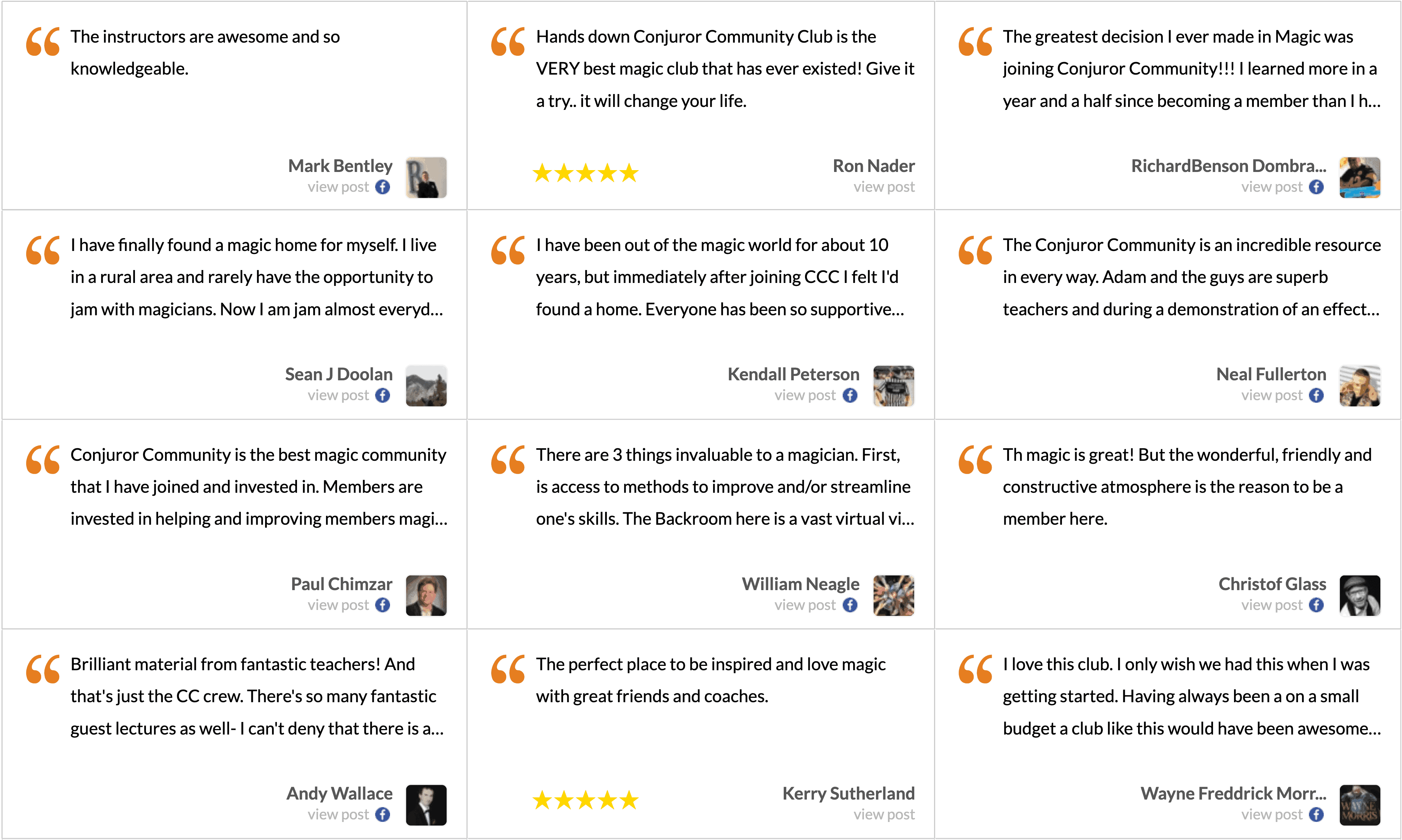The width and height of the screenshot is (1402, 840).
Task: Click Facebook icon under Paul Chimzar
Action: coord(383,605)
